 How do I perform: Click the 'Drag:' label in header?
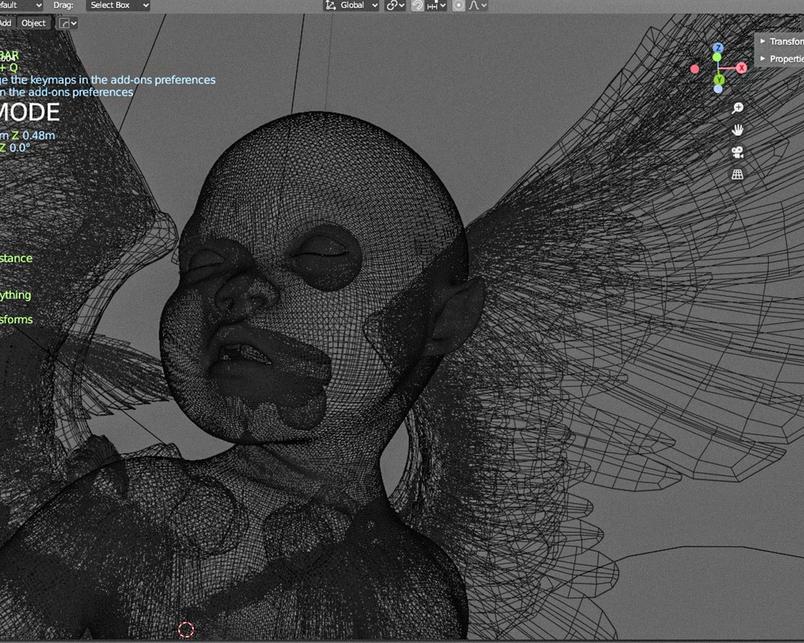coord(64,5)
